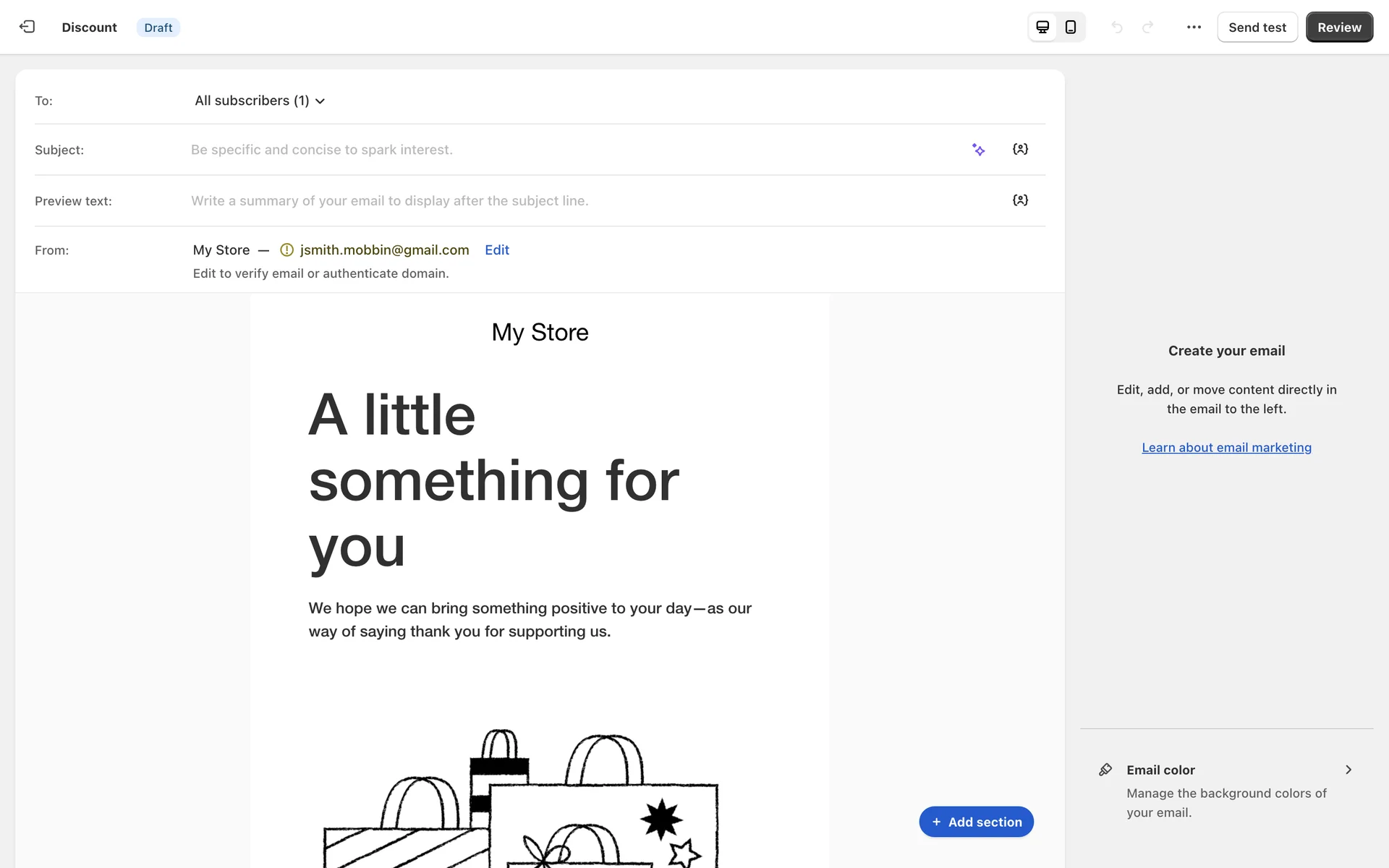Insert personalization variable in preview text
This screenshot has height=868, width=1389.
(1020, 200)
